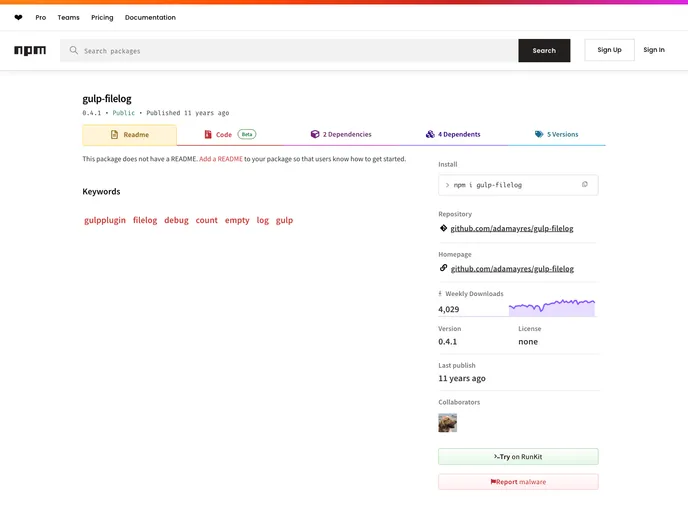Click the Dependents boxes icon

[430, 134]
